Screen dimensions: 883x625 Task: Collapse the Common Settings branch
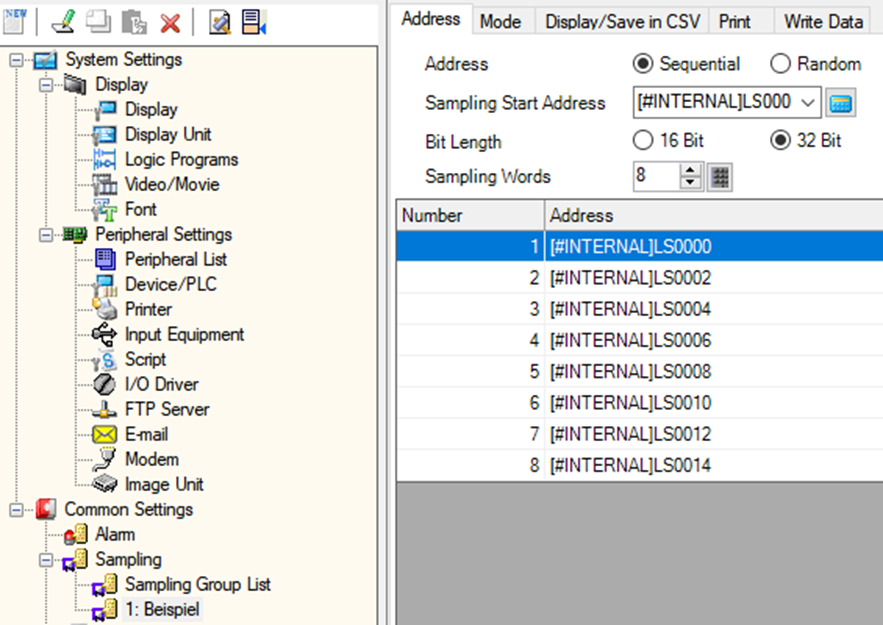point(17,510)
